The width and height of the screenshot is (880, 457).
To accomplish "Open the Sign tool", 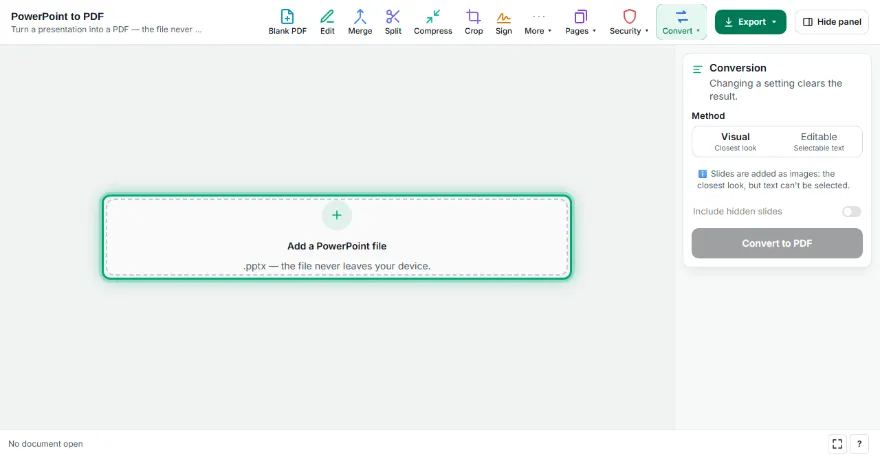I will (503, 22).
